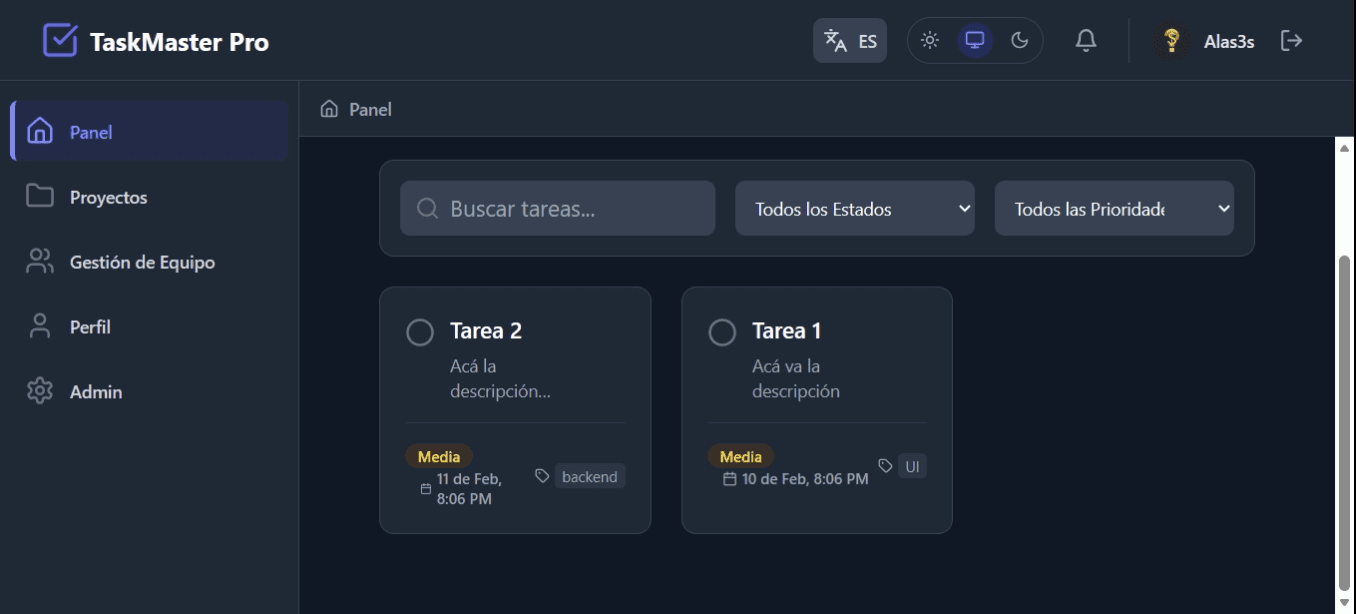Open the Todos los Estados dropdown
This screenshot has width=1356, height=614.
point(854,209)
